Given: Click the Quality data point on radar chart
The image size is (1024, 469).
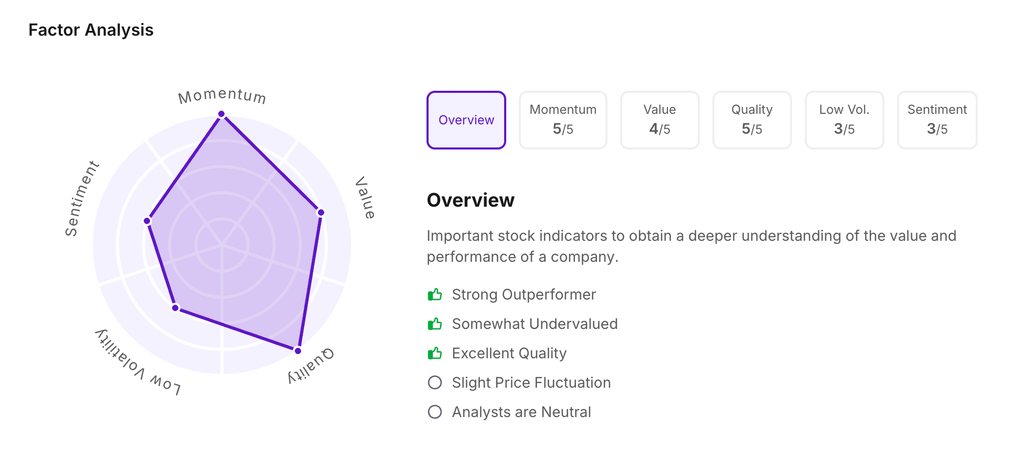Looking at the screenshot, I should pos(298,351).
